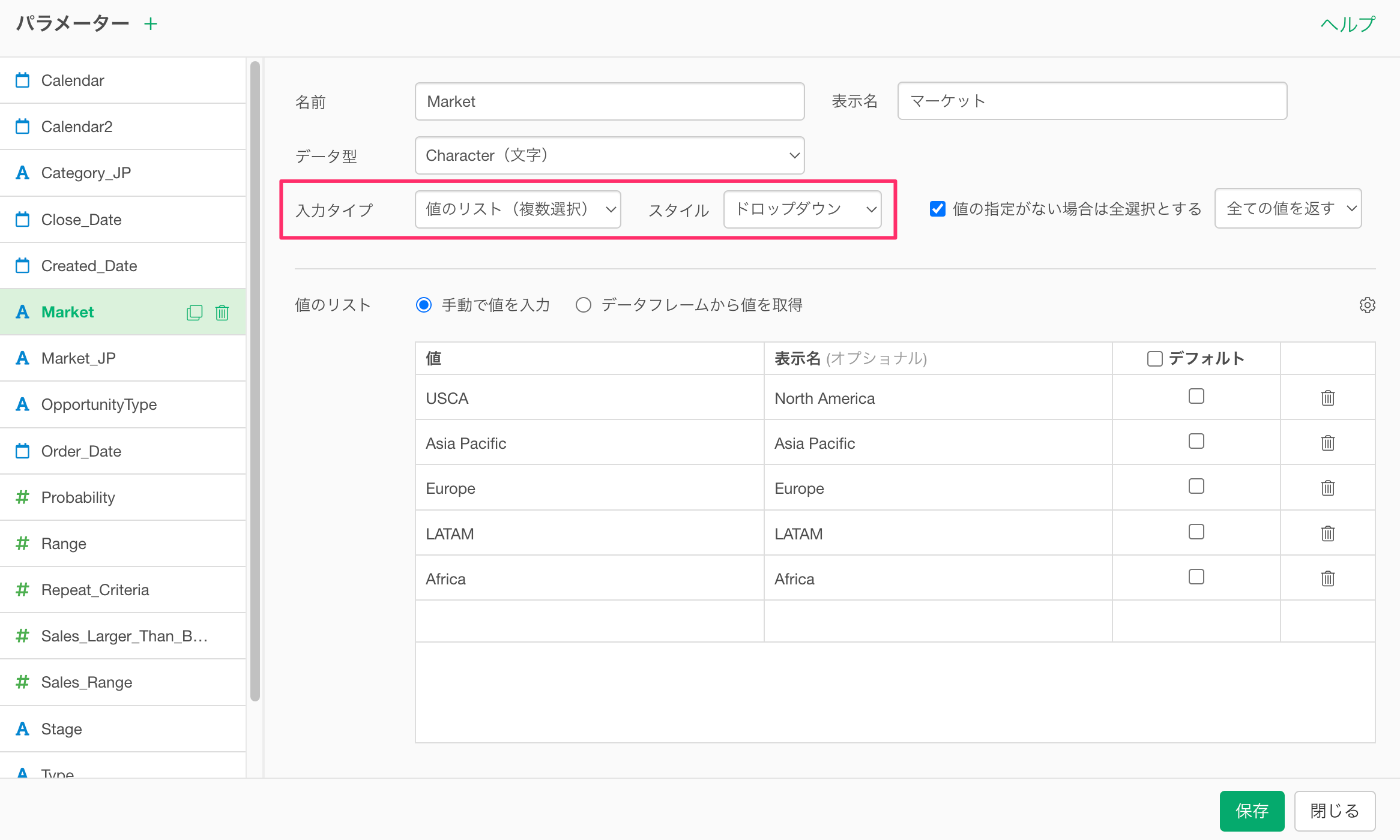Select 手動で値を入力 radio button
Viewport: 1400px width, 840px height.
point(424,305)
